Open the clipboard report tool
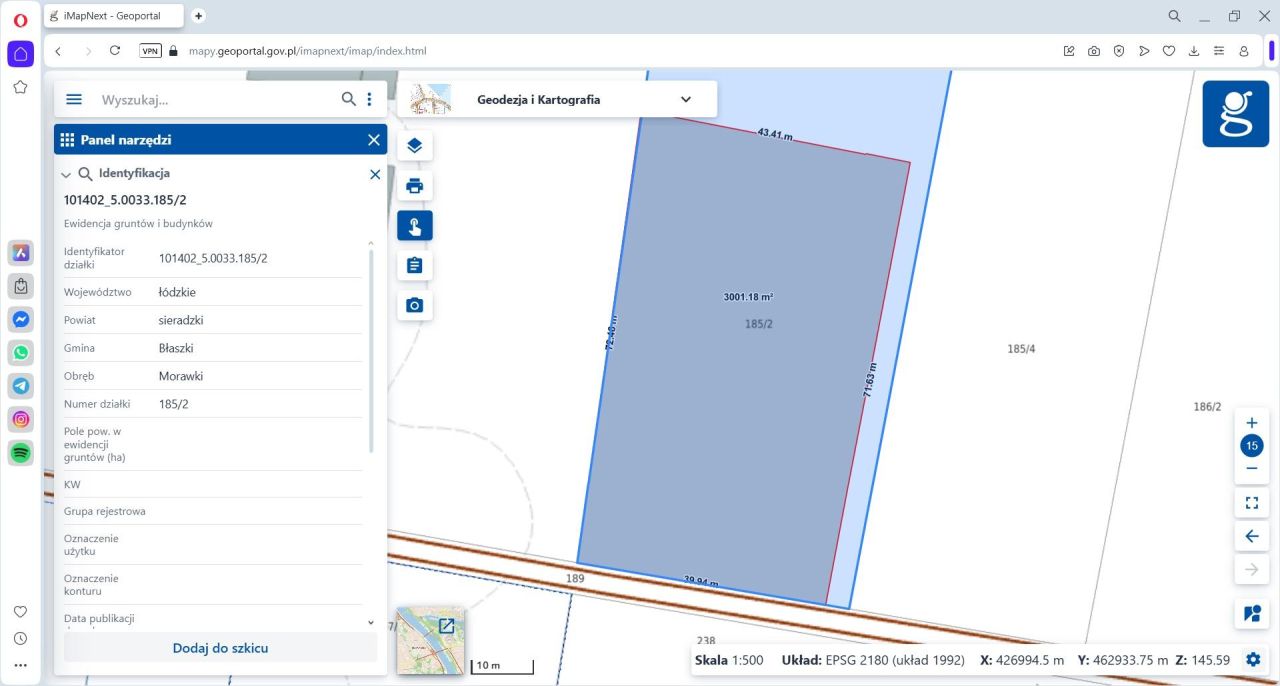This screenshot has height=686, width=1280. coord(415,266)
